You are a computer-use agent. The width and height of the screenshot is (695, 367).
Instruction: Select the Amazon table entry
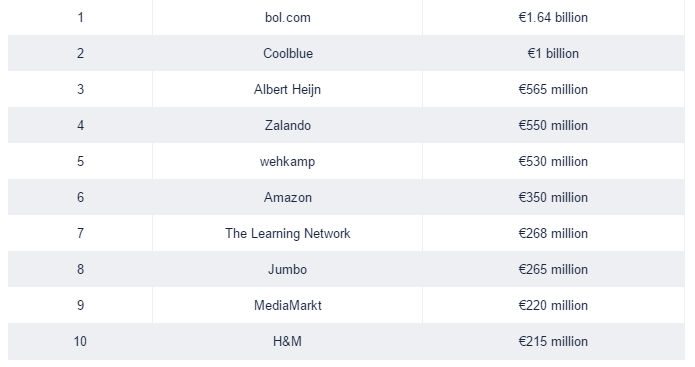pos(288,197)
